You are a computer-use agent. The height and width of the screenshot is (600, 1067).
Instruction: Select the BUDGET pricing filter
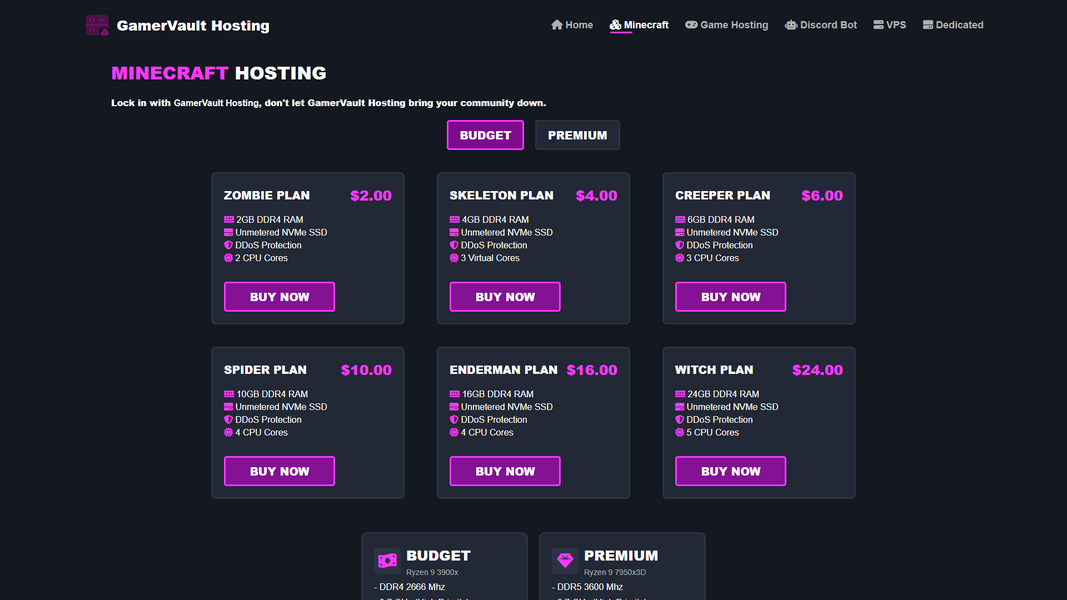485,134
